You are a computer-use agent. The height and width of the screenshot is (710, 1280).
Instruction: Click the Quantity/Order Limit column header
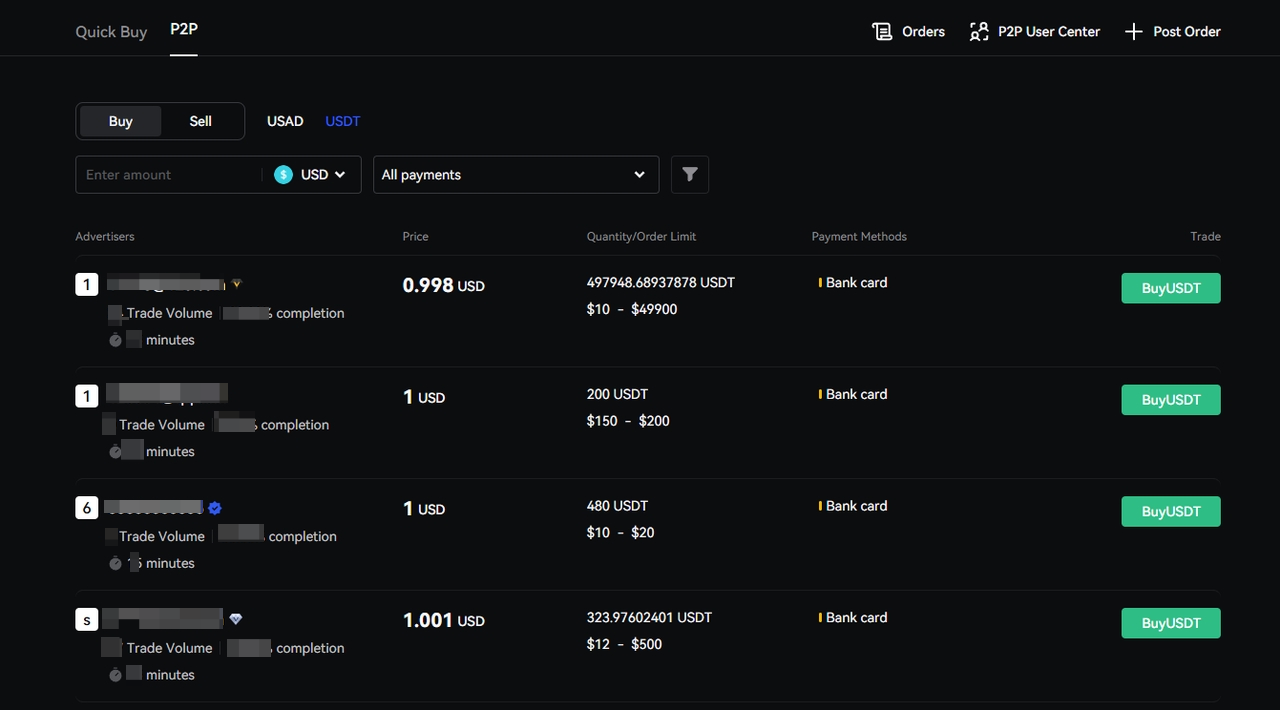pyautogui.click(x=642, y=237)
